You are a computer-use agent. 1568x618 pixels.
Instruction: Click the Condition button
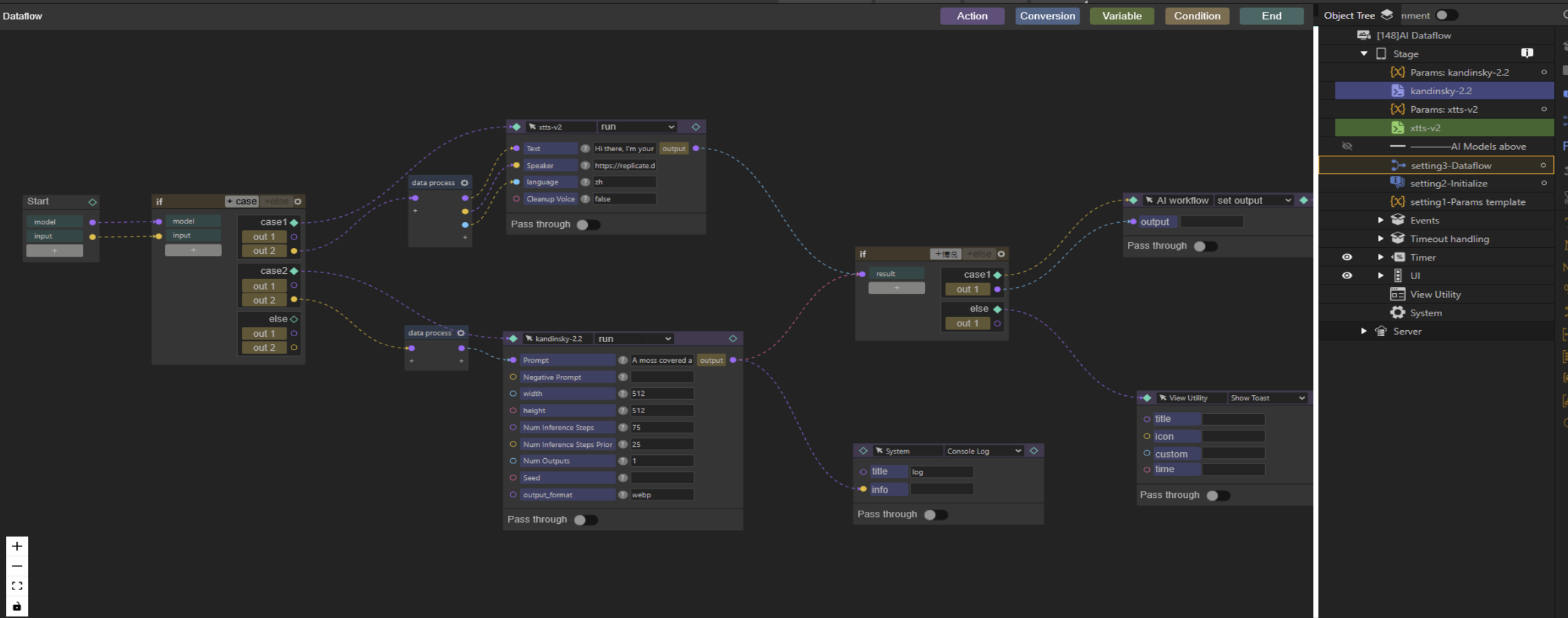pos(1197,16)
